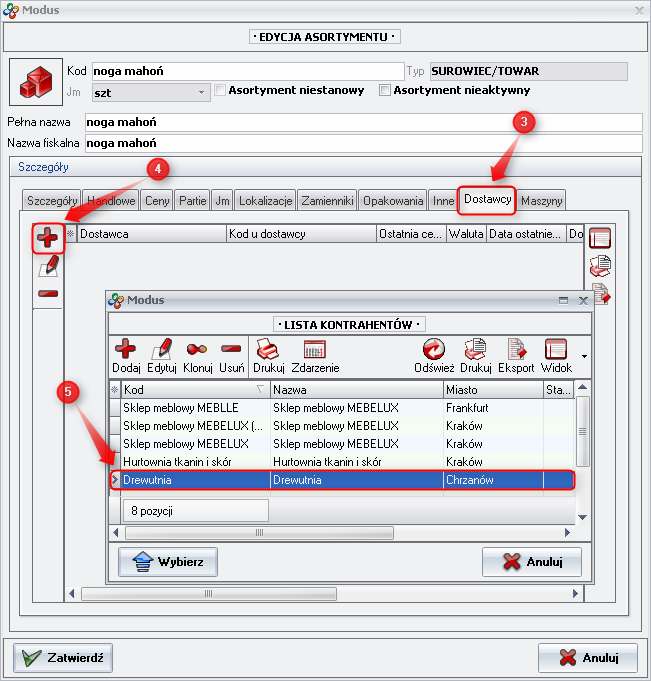Click Dodaj in the contractor list toolbar
651x681 pixels.
point(126,356)
